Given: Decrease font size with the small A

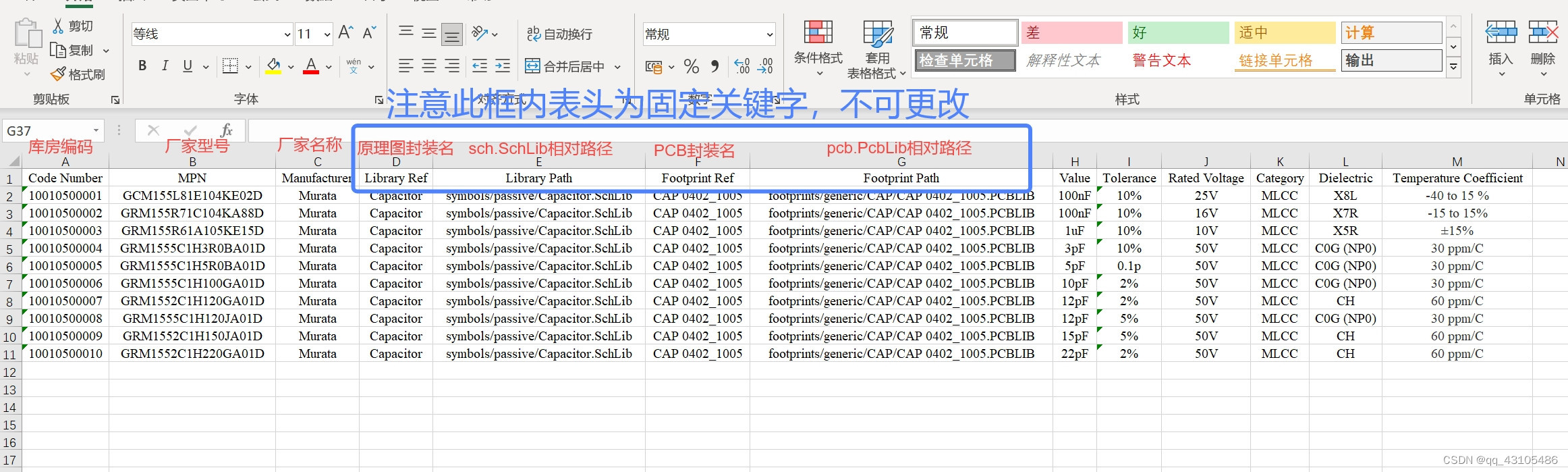Looking at the screenshot, I should point(369,32).
